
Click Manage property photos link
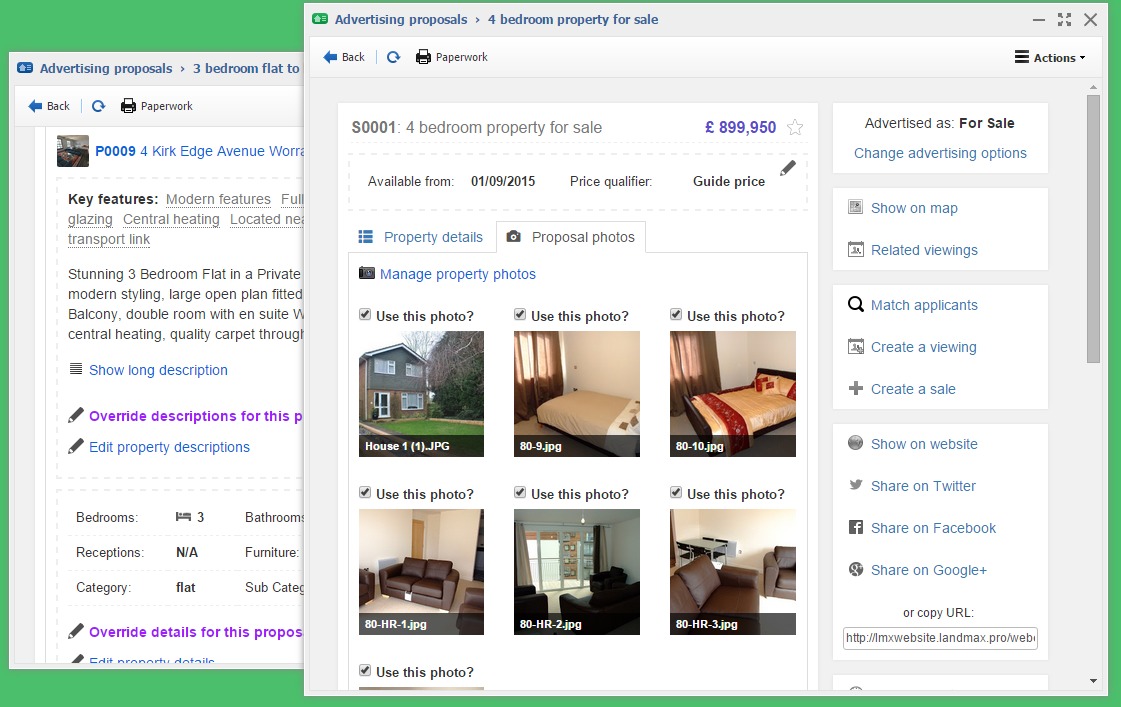(x=457, y=274)
